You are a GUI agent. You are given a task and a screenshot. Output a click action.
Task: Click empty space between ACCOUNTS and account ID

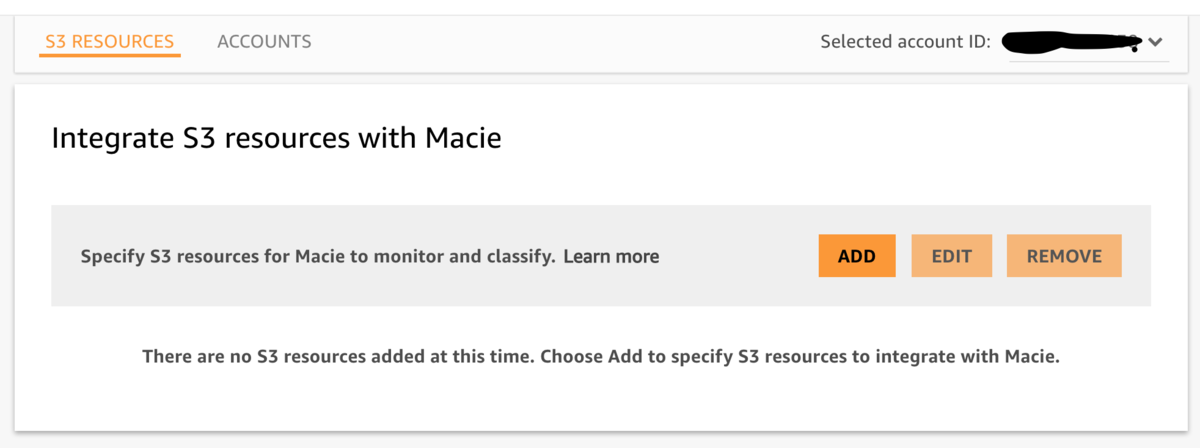(x=560, y=42)
